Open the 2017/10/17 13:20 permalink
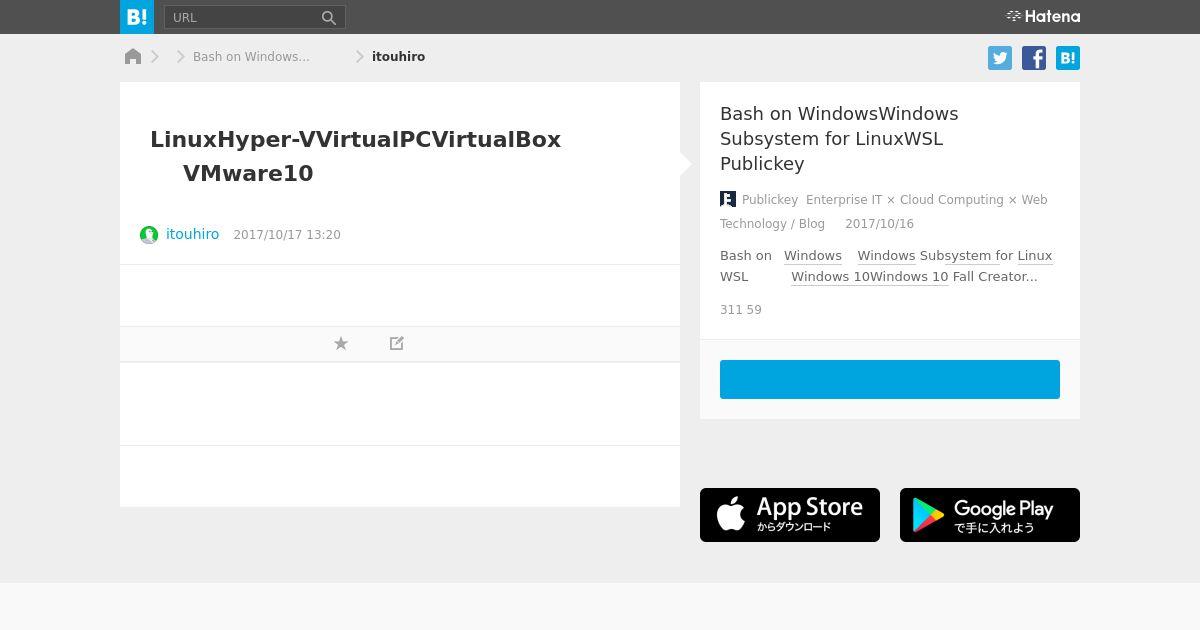Viewport: 1200px width, 630px height. [x=287, y=235]
